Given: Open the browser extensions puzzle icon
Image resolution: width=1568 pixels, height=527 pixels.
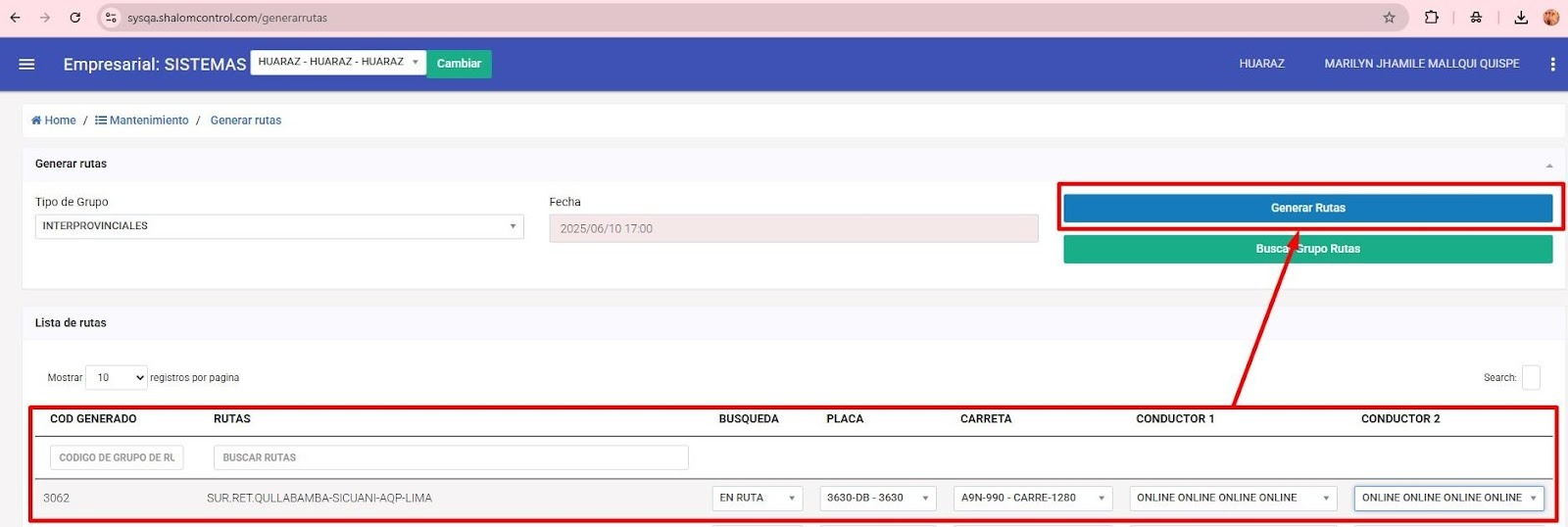Looking at the screenshot, I should (x=1432, y=18).
